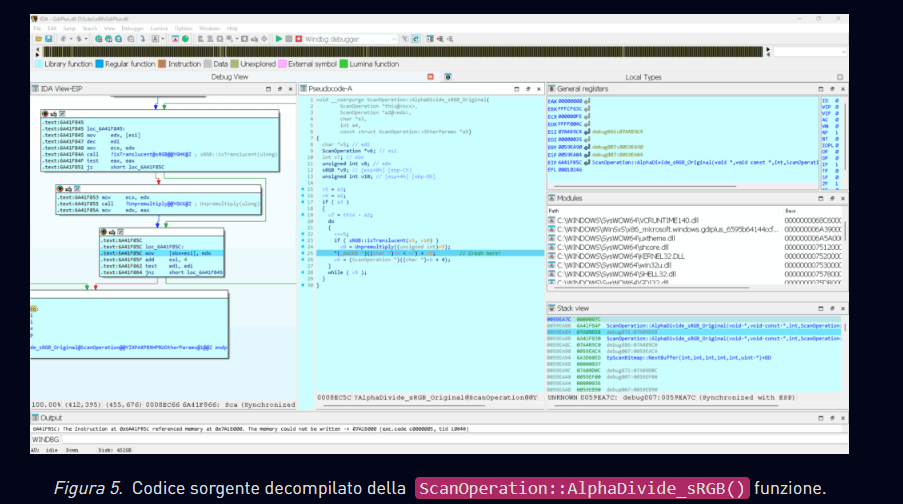
Task: Select the Pseudocode-A panel title
Action: pos(330,89)
